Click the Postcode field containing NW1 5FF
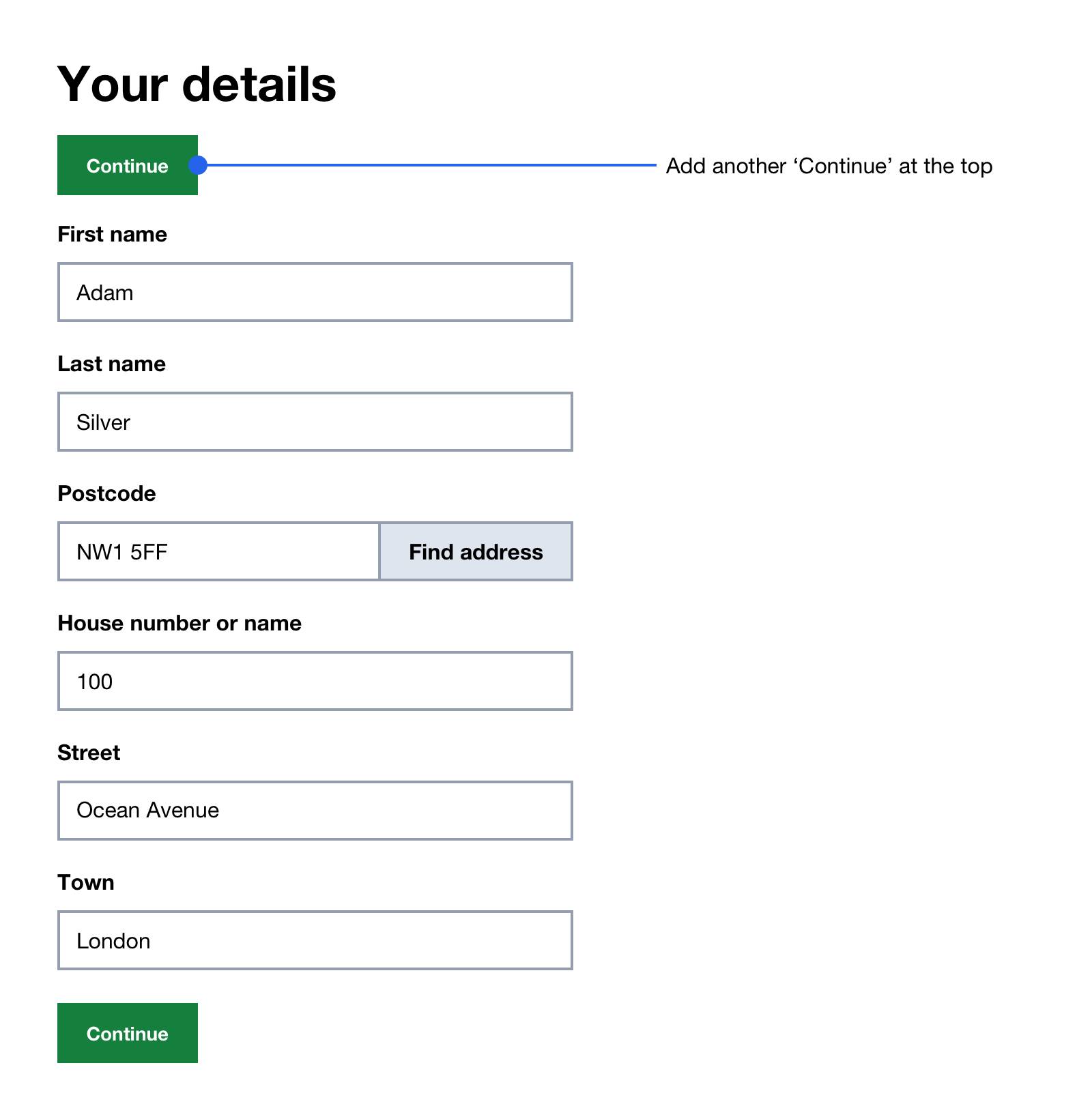The height and width of the screenshot is (1119, 1092). [x=217, y=552]
